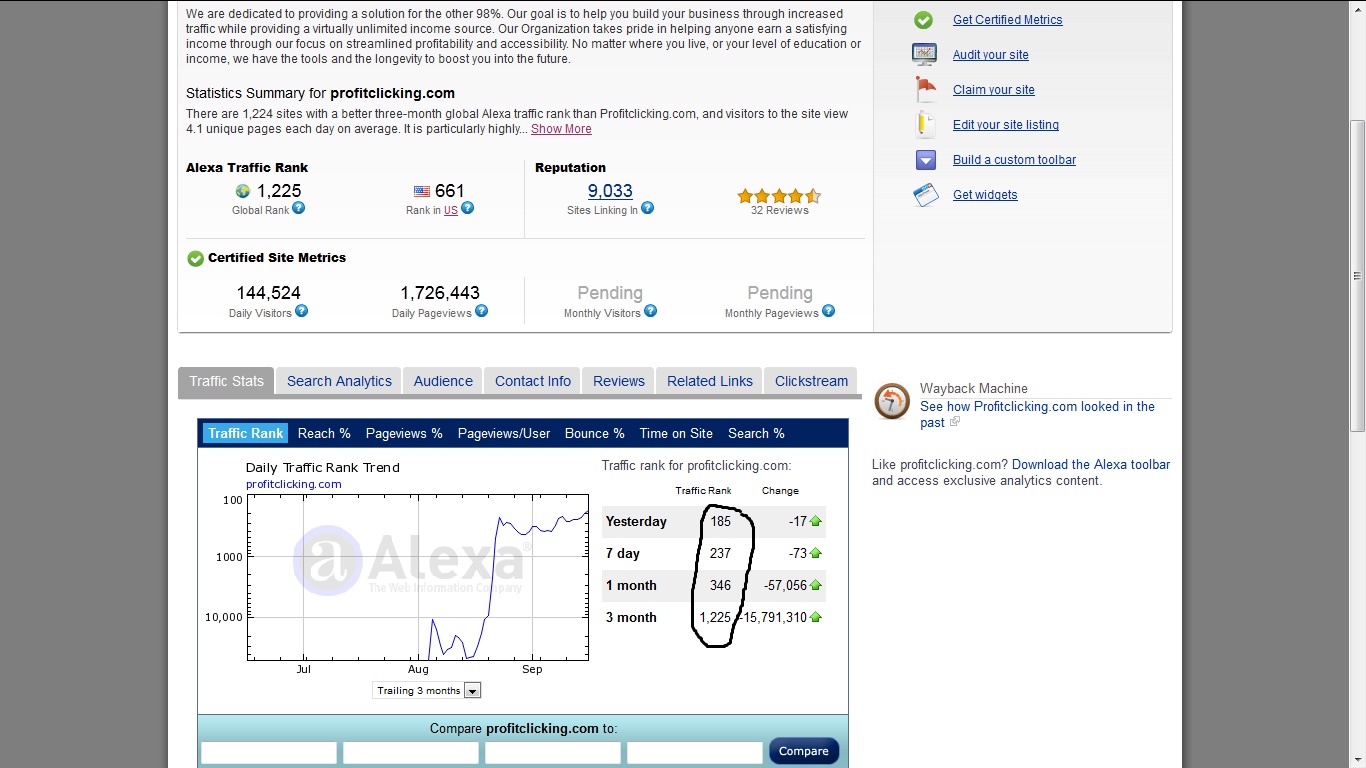Click the Edit your site listing pencil icon

point(926,124)
